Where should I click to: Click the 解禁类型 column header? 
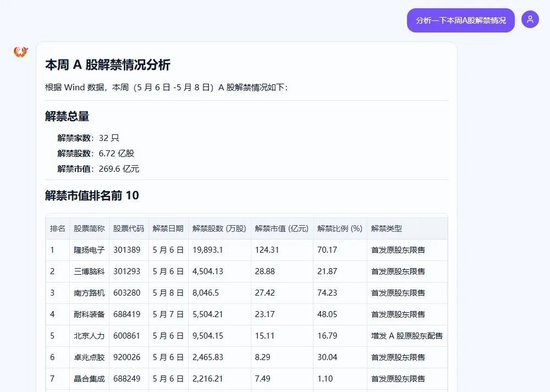point(386,229)
